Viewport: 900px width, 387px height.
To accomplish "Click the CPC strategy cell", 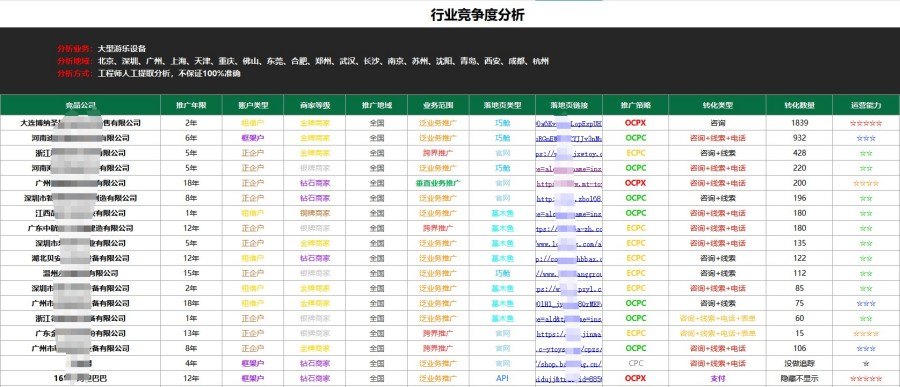I will tap(636, 363).
